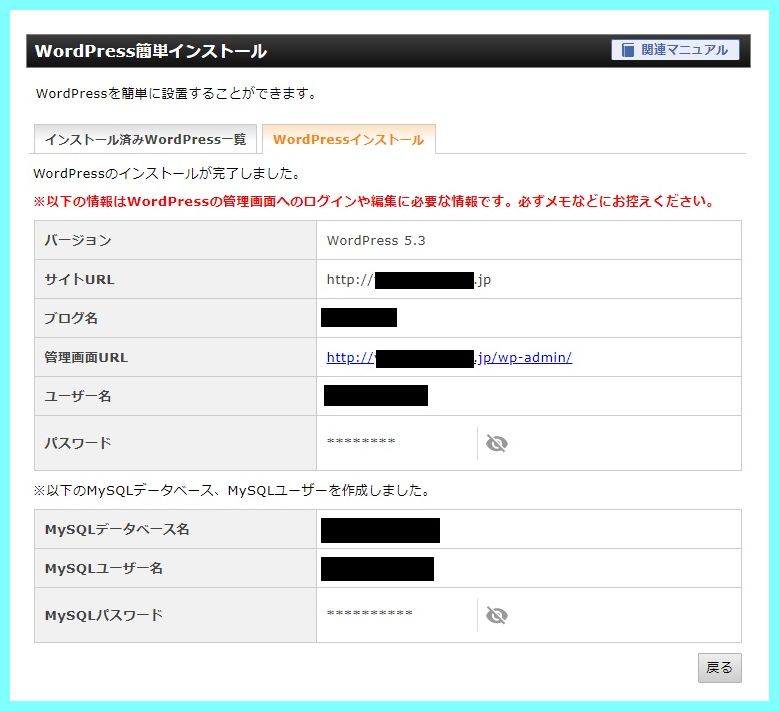Click the MySQLユーザー名 row label
Image resolution: width=779 pixels, height=711 pixels.
click(104, 568)
